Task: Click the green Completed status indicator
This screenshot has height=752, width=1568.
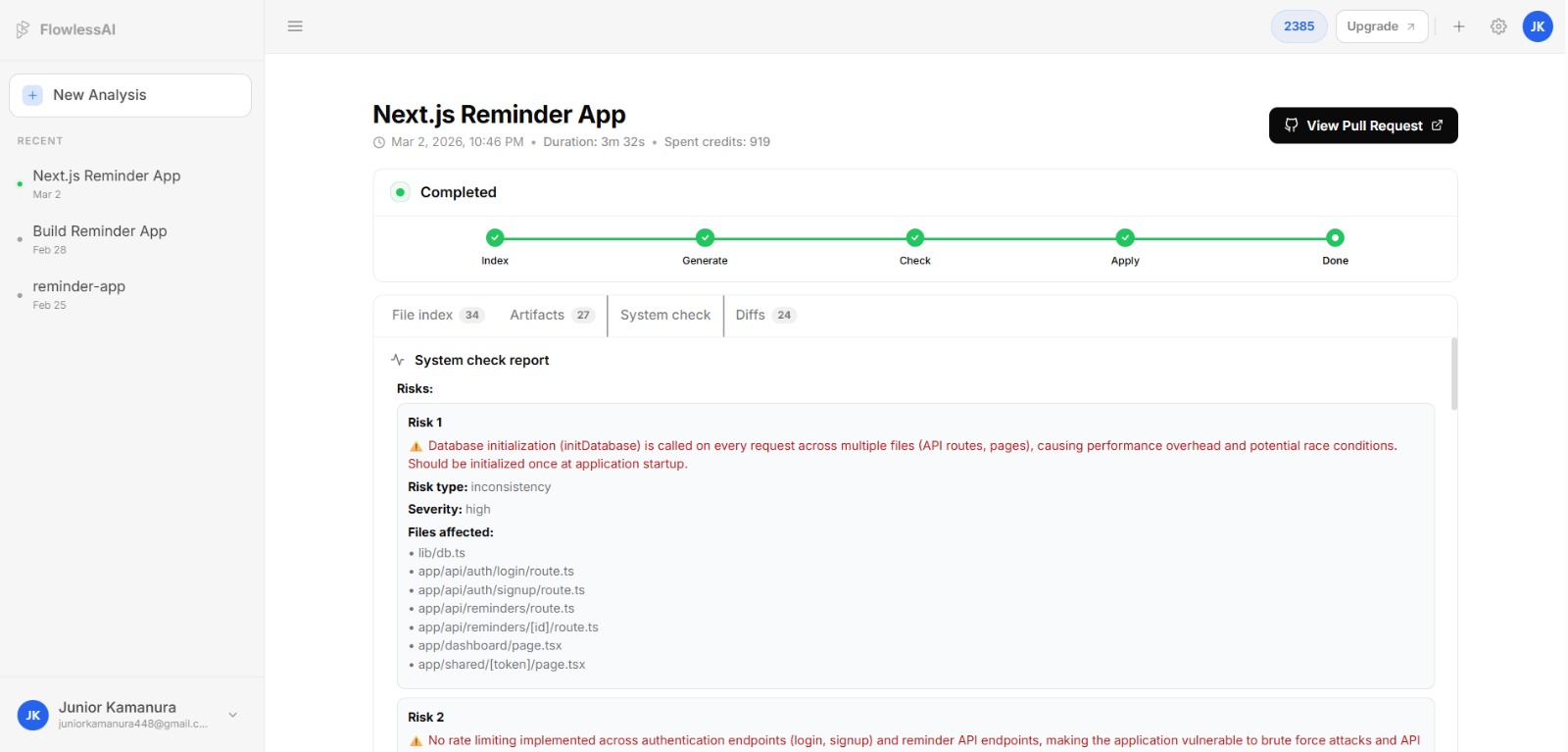Action: (x=400, y=192)
